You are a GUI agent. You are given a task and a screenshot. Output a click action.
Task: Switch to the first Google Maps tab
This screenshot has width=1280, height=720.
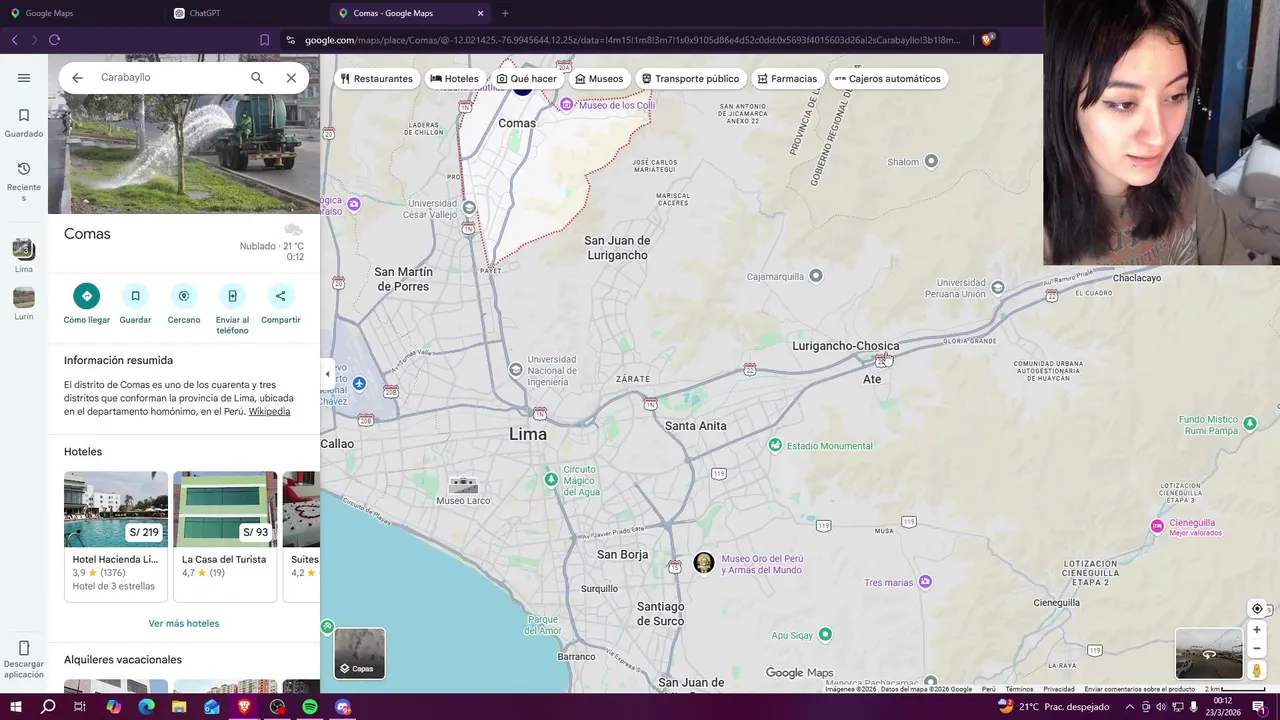[x=49, y=13]
